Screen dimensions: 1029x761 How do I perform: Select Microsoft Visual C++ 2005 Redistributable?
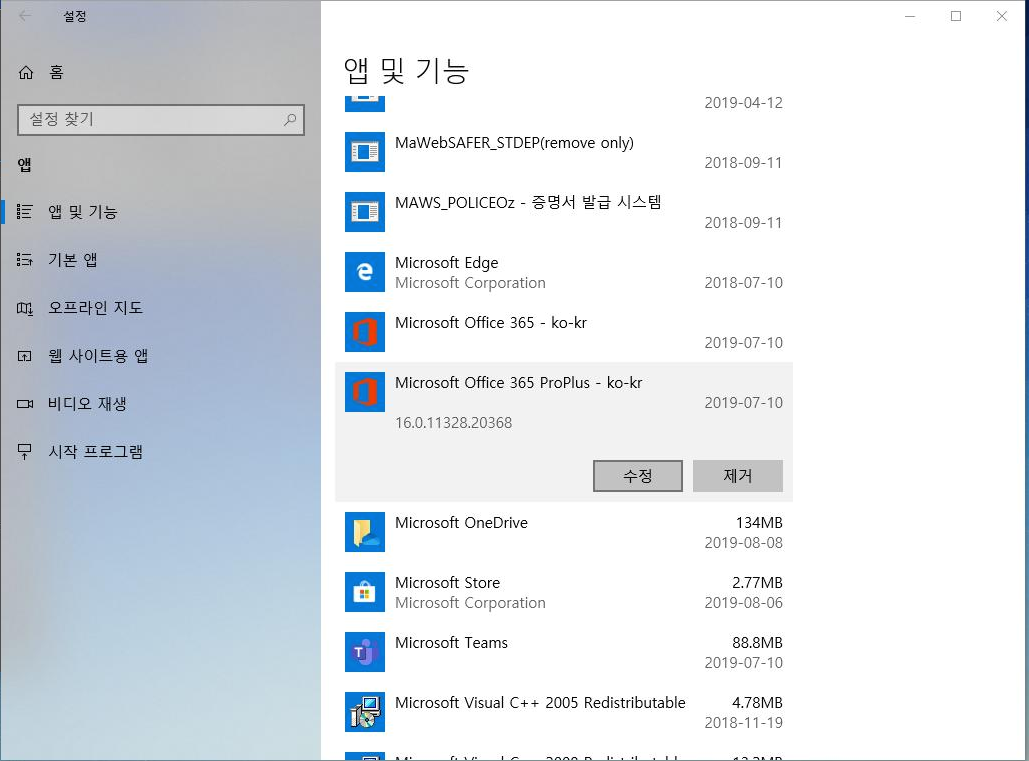click(x=564, y=712)
